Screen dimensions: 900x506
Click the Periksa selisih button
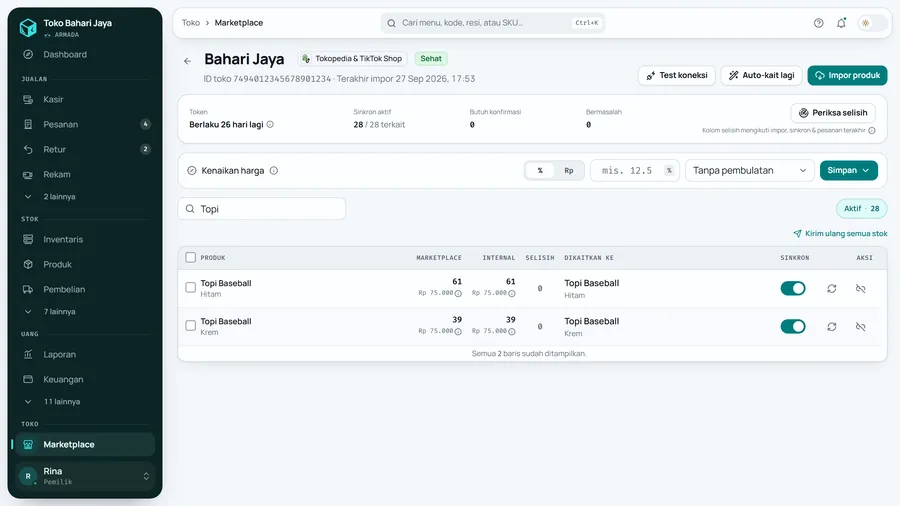point(833,113)
